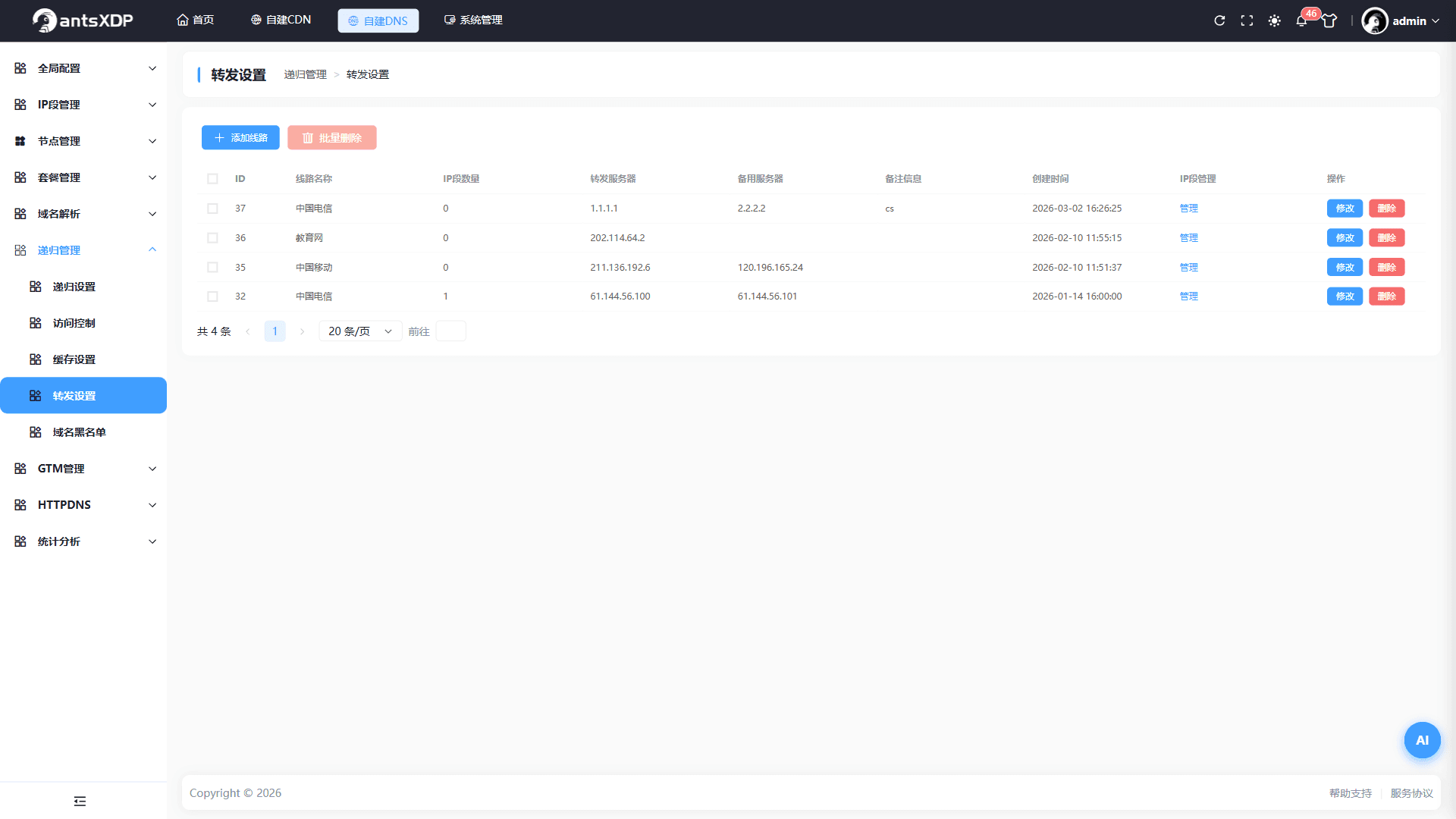Click the 前往 page number input field
The image size is (1456, 819).
pos(450,331)
